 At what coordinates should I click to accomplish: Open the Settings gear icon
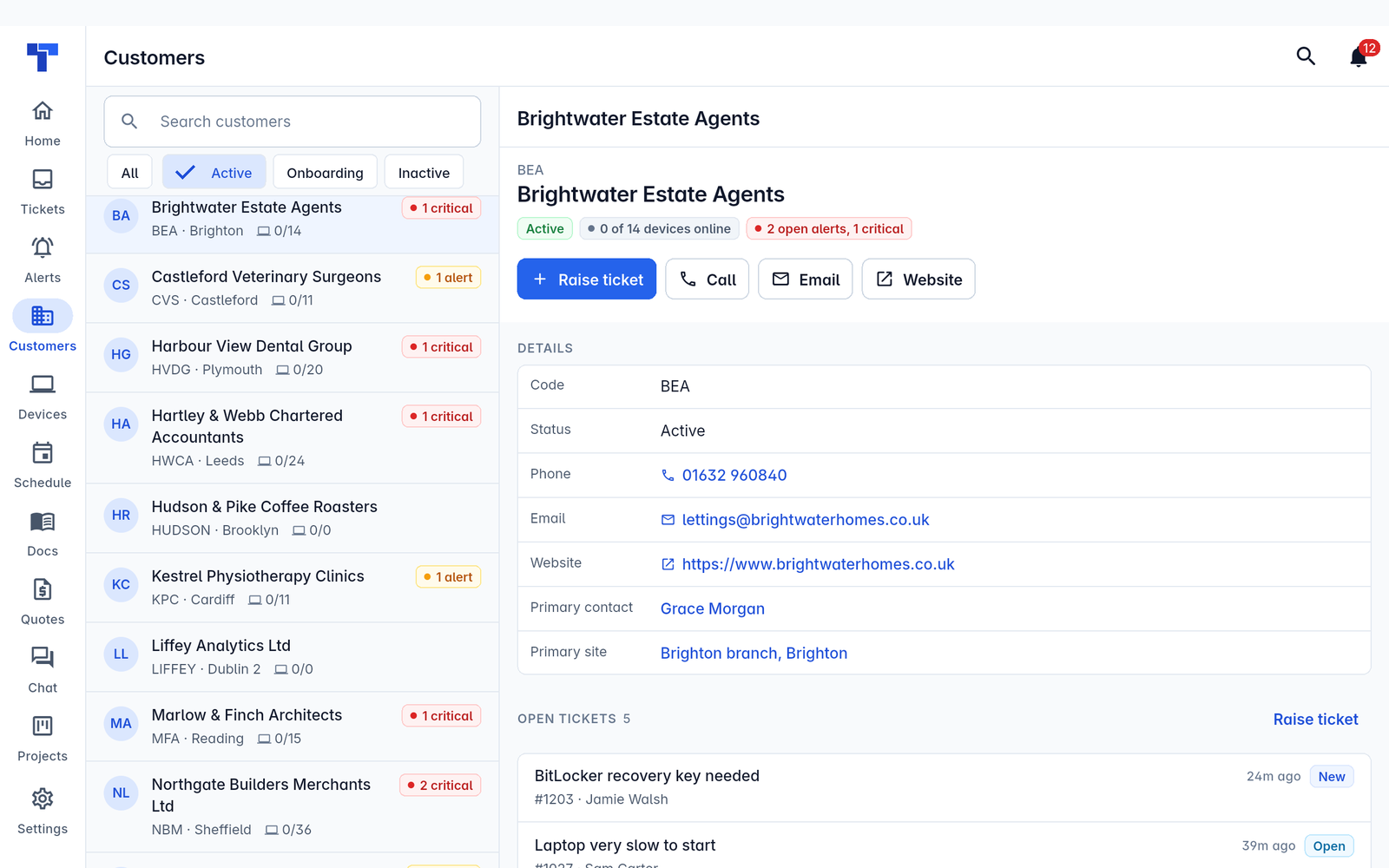click(43, 799)
